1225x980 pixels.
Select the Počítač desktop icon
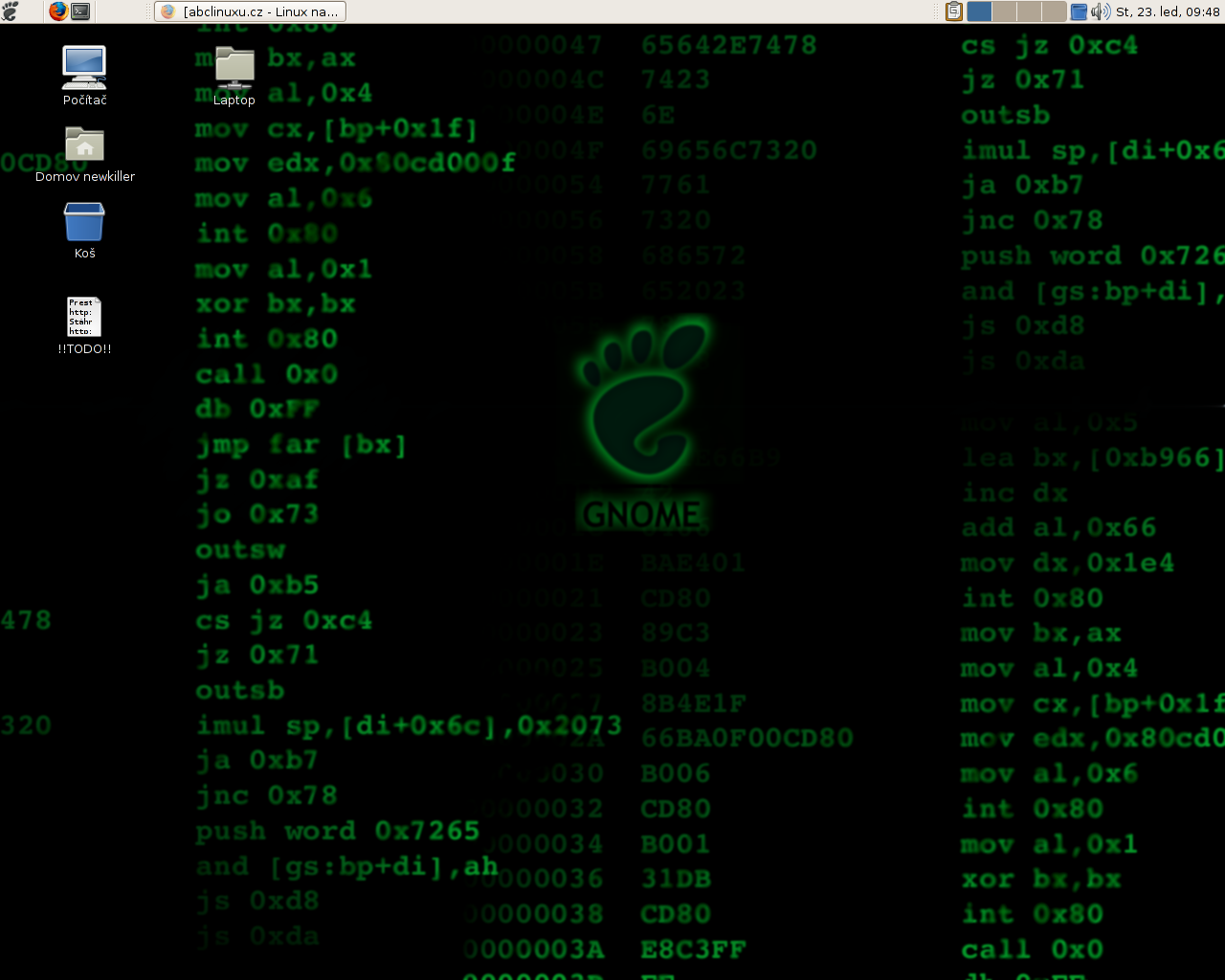click(x=84, y=76)
